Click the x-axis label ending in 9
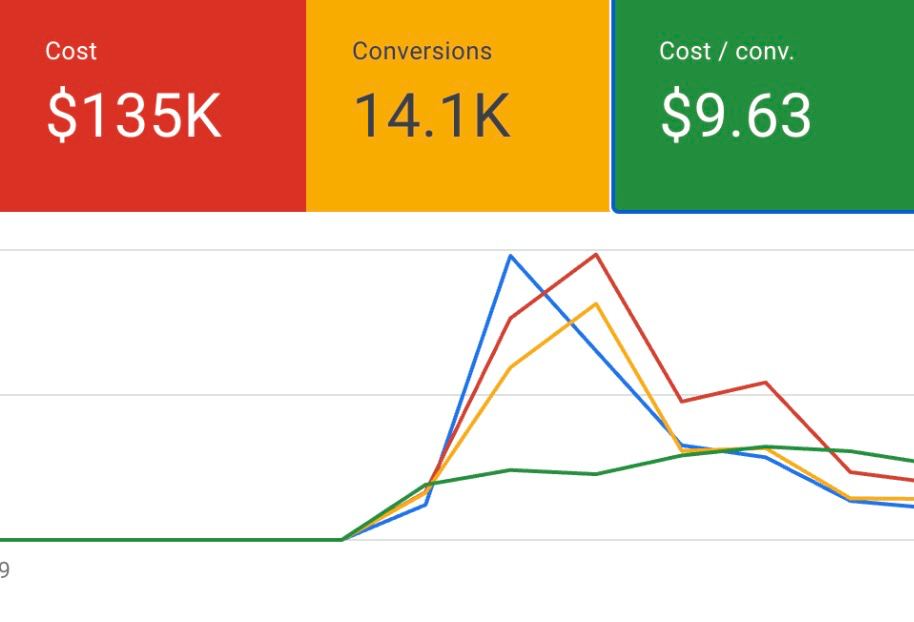The image size is (914, 622). tap(5, 571)
